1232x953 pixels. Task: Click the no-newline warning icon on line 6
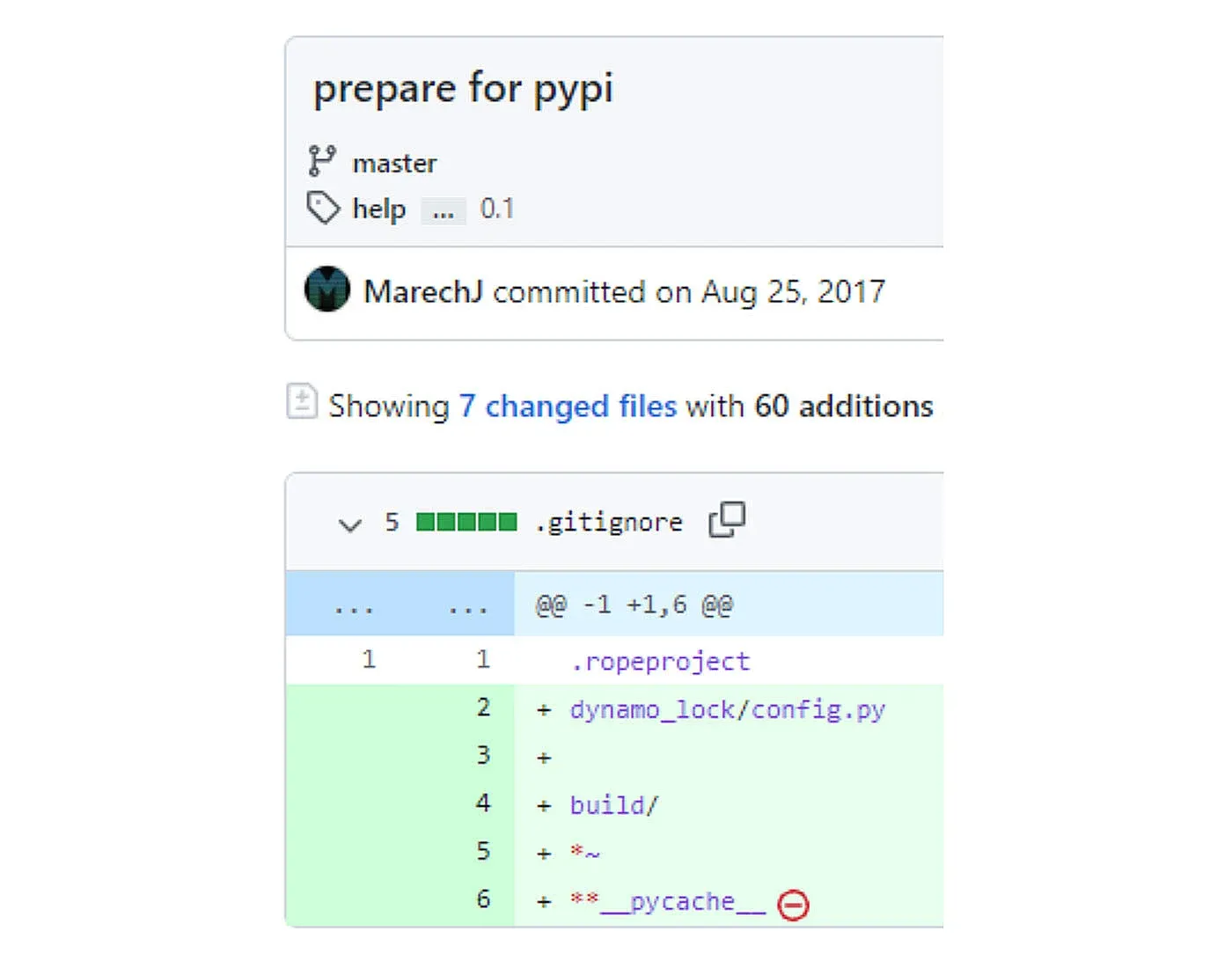click(794, 903)
